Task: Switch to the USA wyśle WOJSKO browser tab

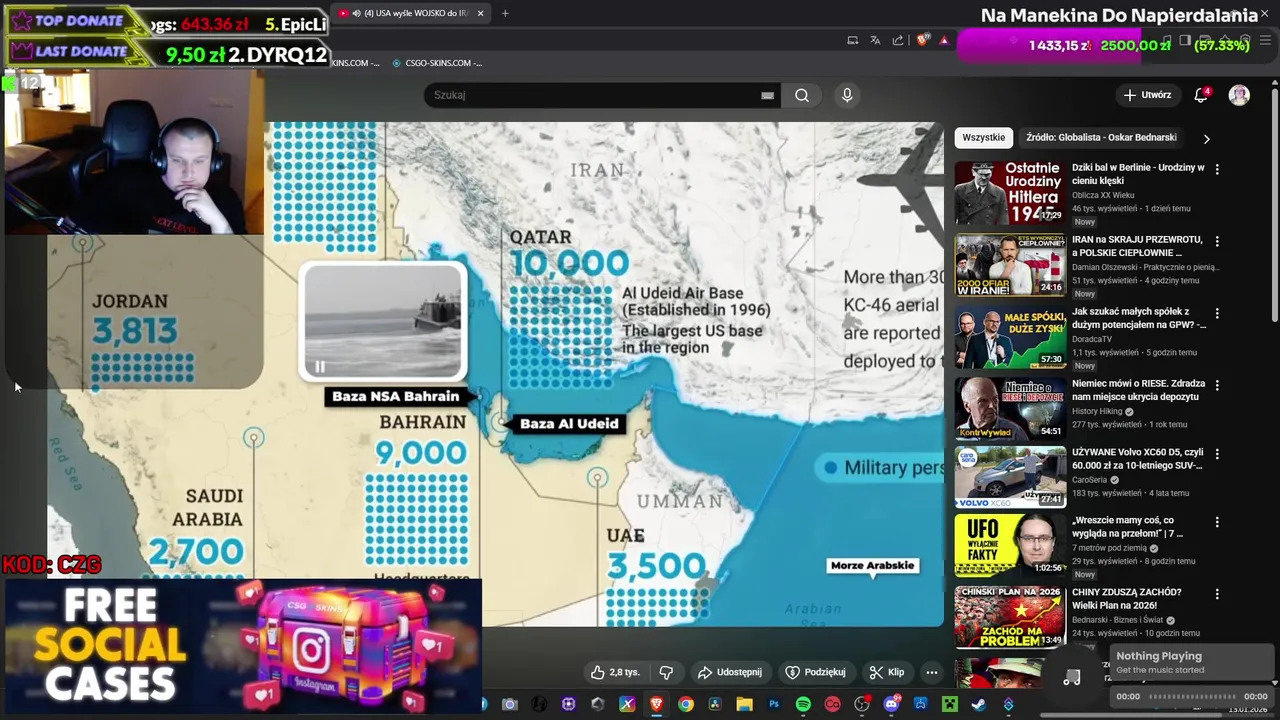Action: tap(410, 13)
